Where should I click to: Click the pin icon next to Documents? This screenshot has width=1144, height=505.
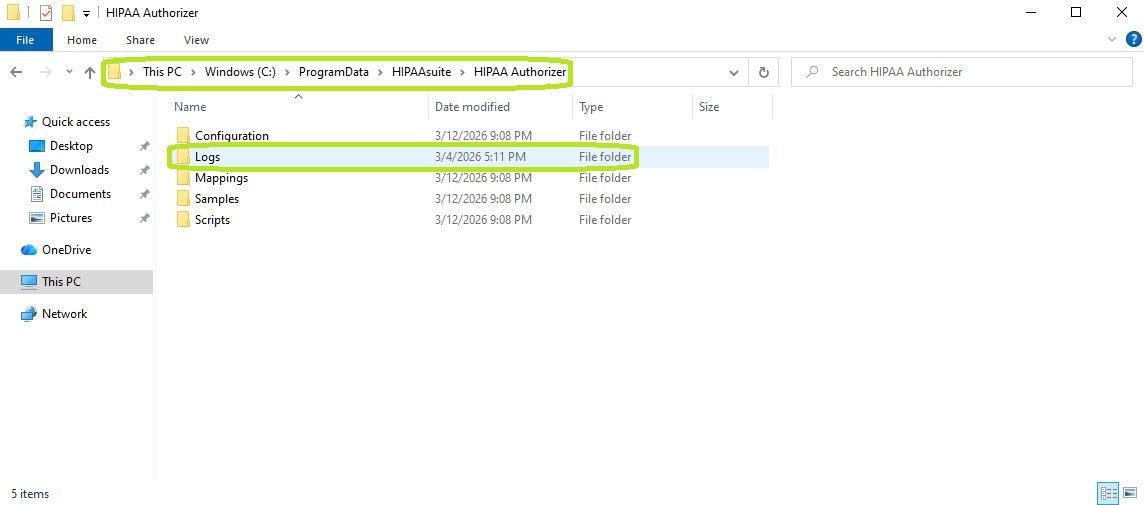144,195
